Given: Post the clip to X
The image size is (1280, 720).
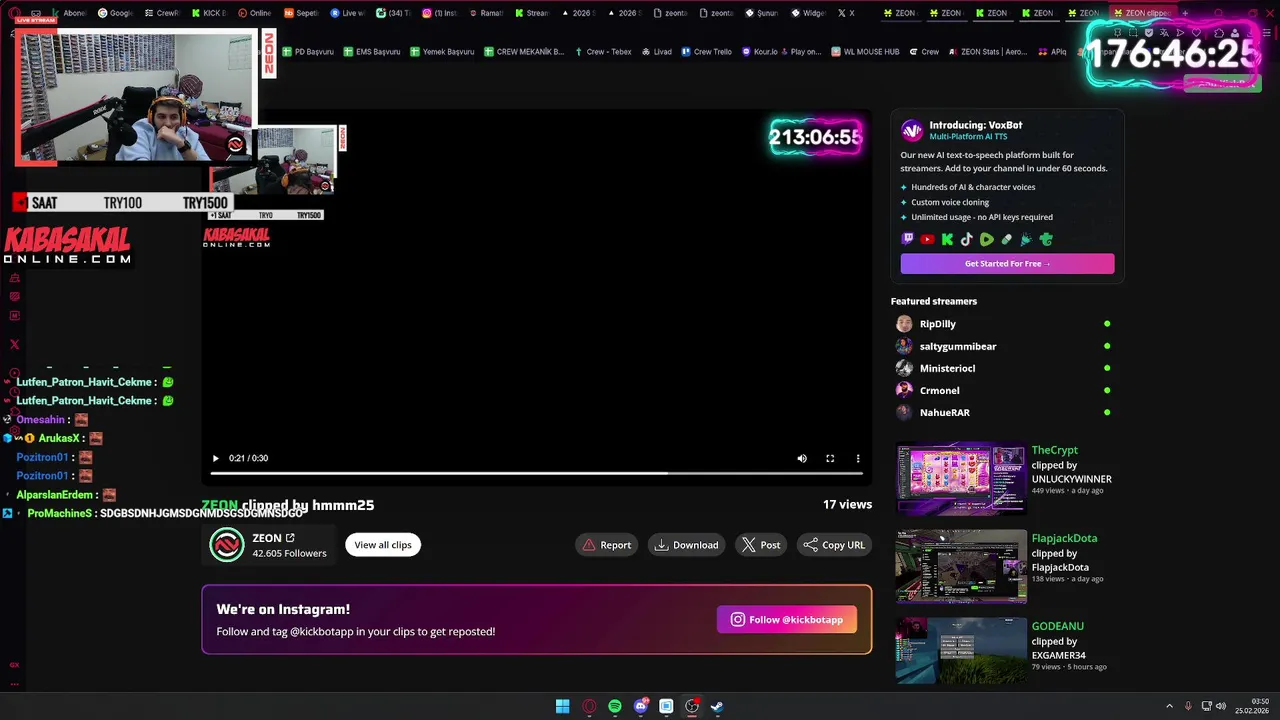Looking at the screenshot, I should (x=761, y=545).
